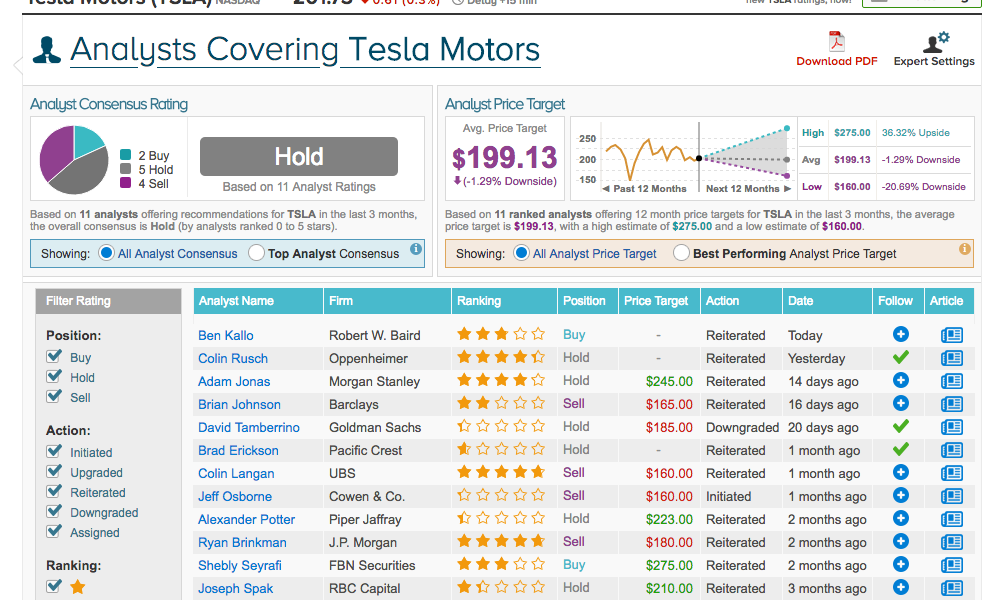998x600 pixels.
Task: Sort by the Position column header
Action: point(588,301)
